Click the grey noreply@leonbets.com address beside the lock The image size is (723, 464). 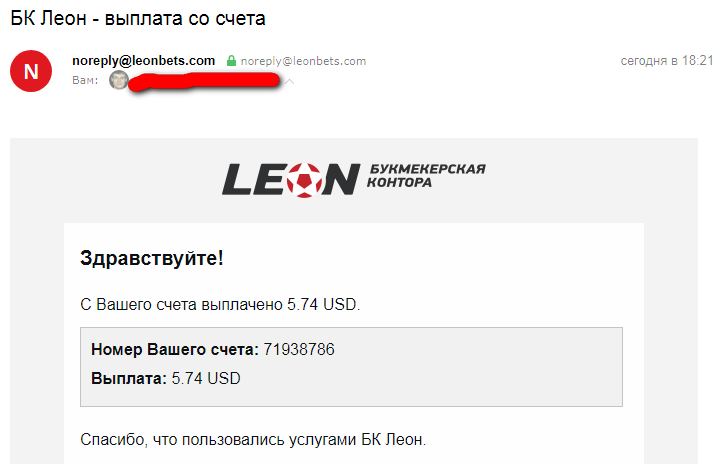pos(303,61)
